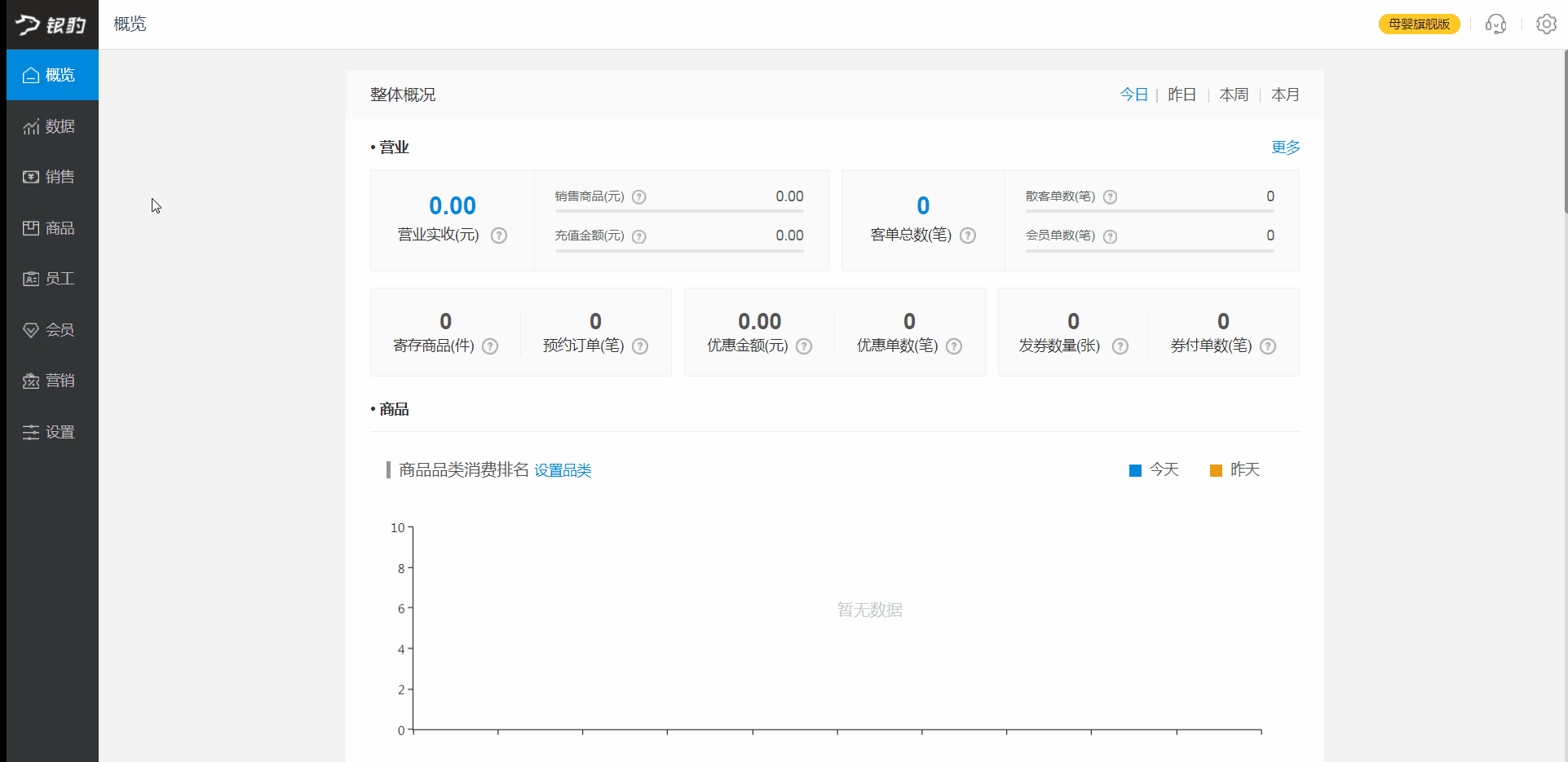Open 商品 products section in sidebar
The height and width of the screenshot is (762, 1568).
coord(52,228)
